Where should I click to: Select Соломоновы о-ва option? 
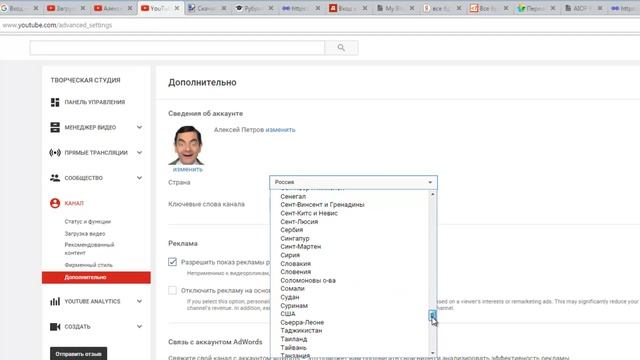pos(308,280)
